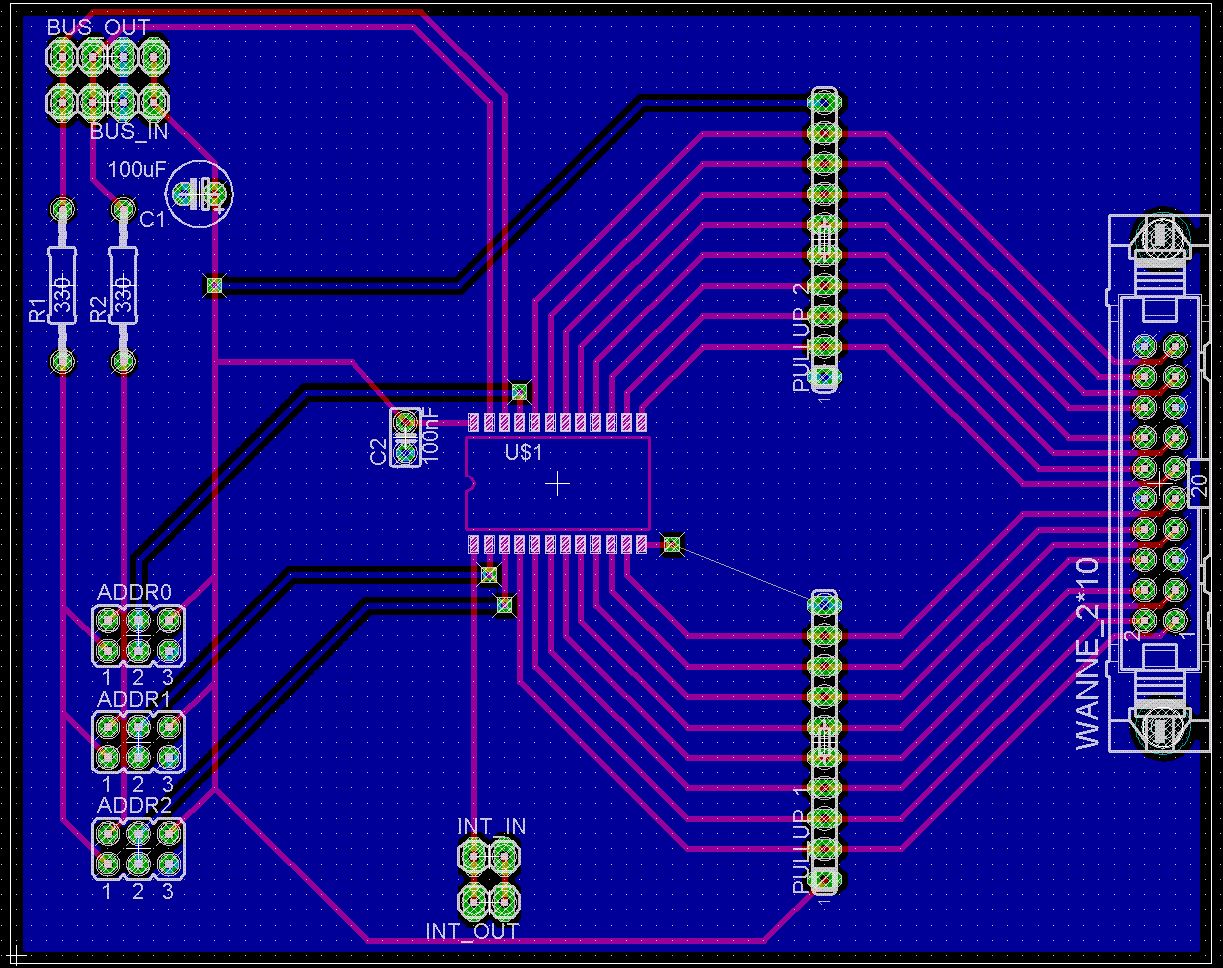Click the top pad of resistor R1
The height and width of the screenshot is (968, 1223).
[x=63, y=209]
